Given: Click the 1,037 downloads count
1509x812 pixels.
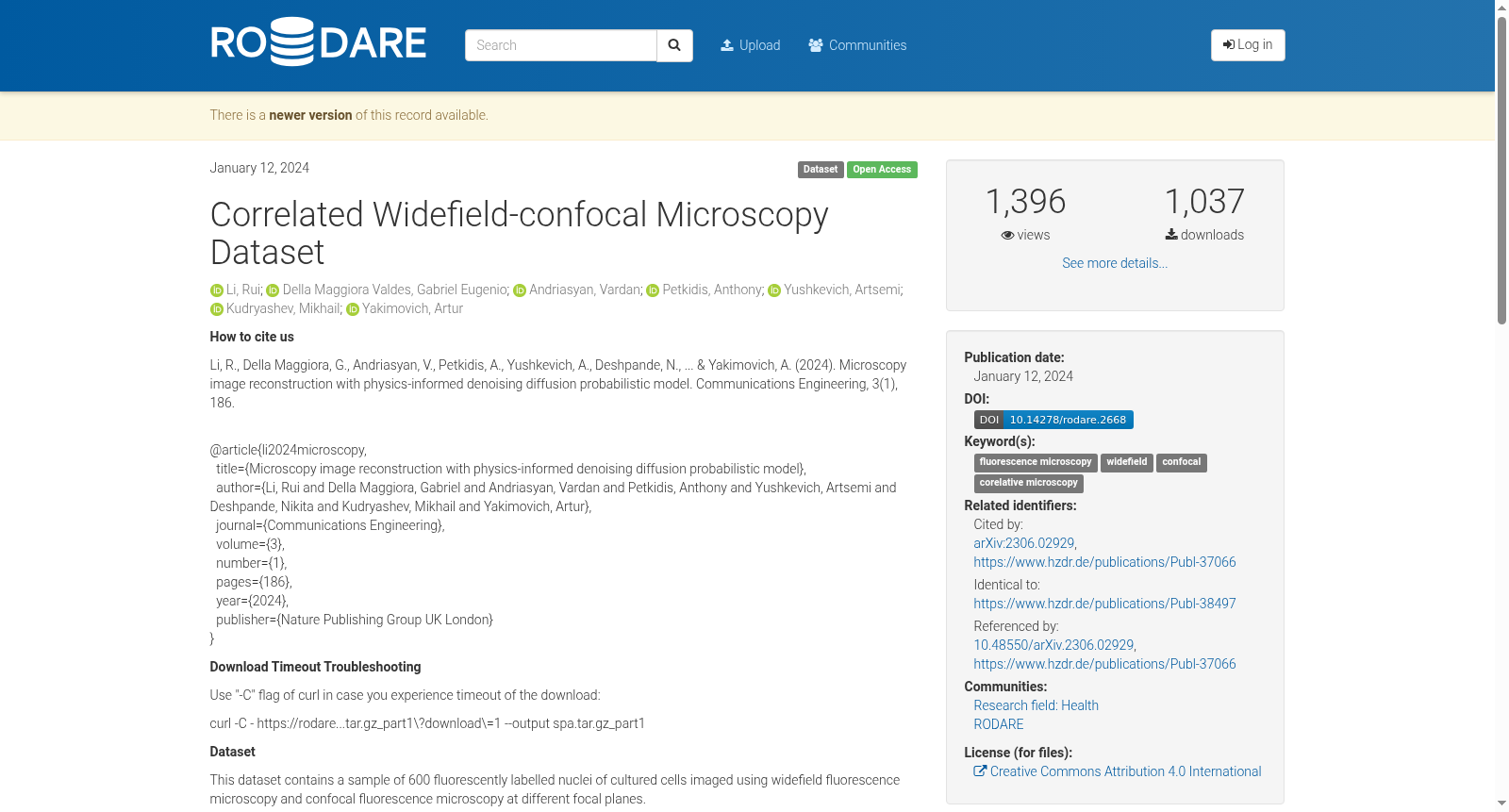Looking at the screenshot, I should [x=1204, y=201].
